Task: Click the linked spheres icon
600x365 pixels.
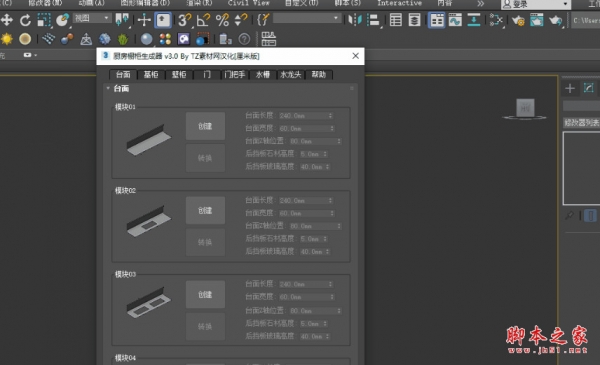Action: click(67, 39)
